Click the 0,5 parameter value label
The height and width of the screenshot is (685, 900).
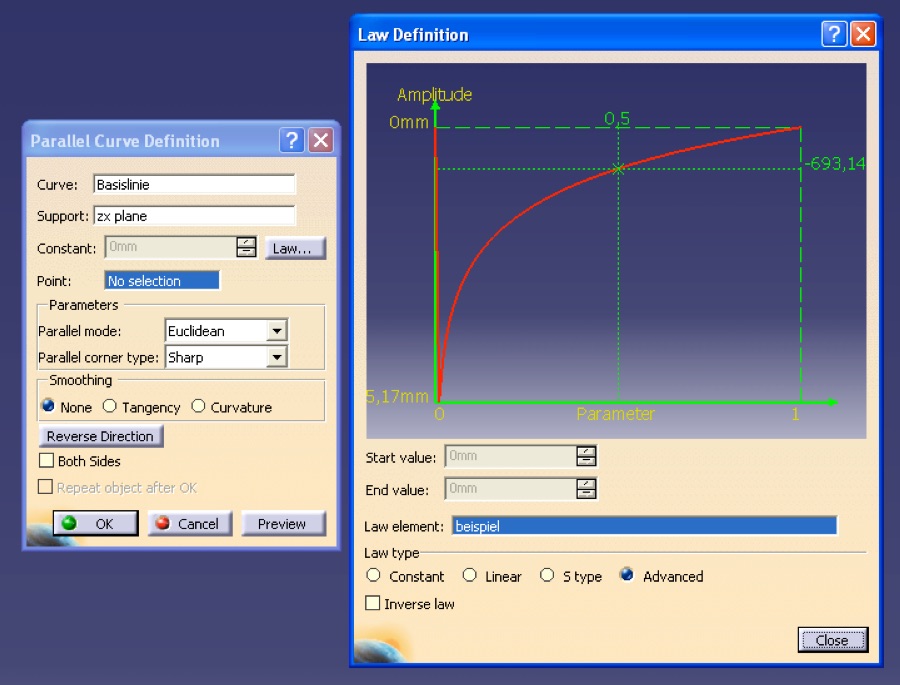pos(617,118)
